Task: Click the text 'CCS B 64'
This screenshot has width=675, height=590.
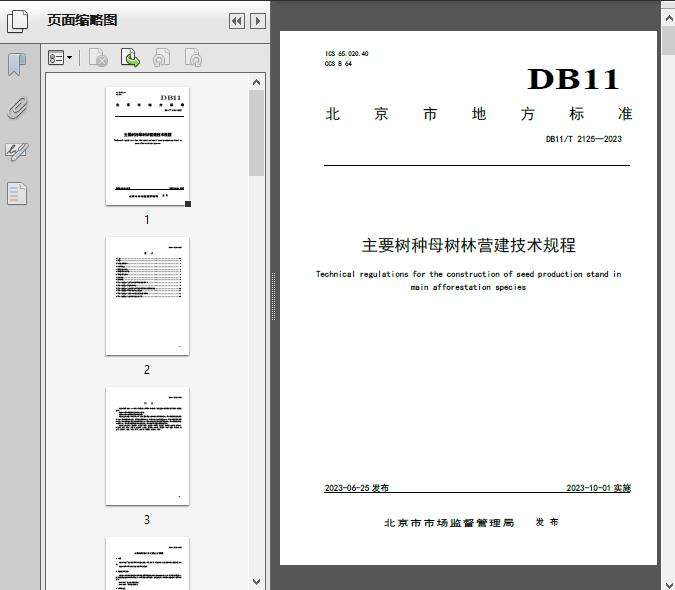Action: [x=338, y=64]
